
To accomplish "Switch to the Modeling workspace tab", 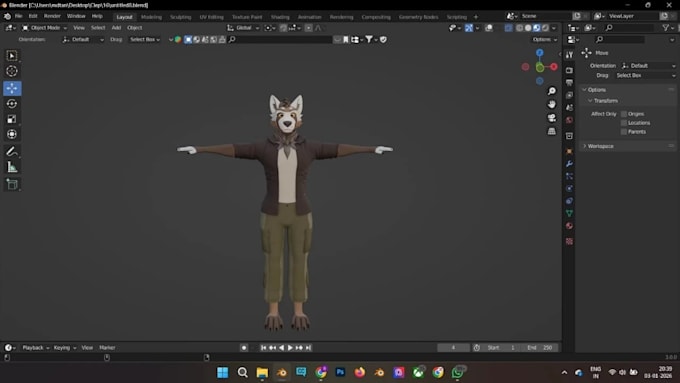I will click(151, 17).
